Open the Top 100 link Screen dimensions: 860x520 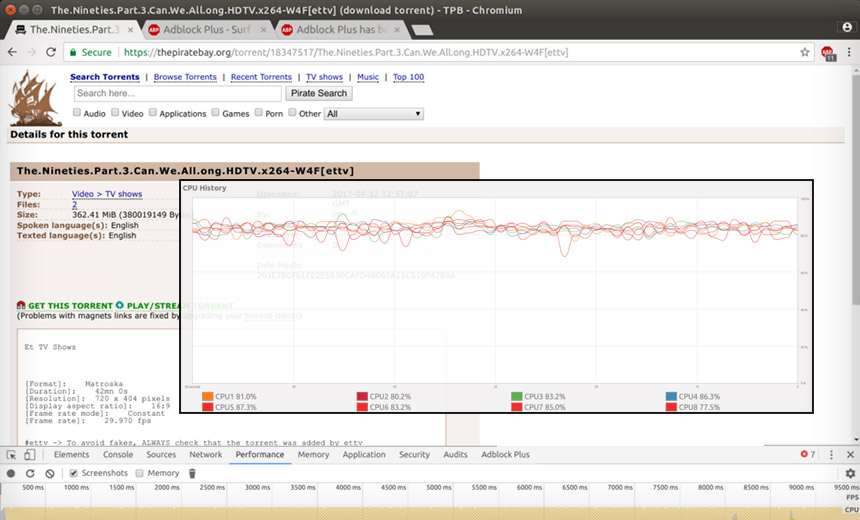[x=409, y=77]
